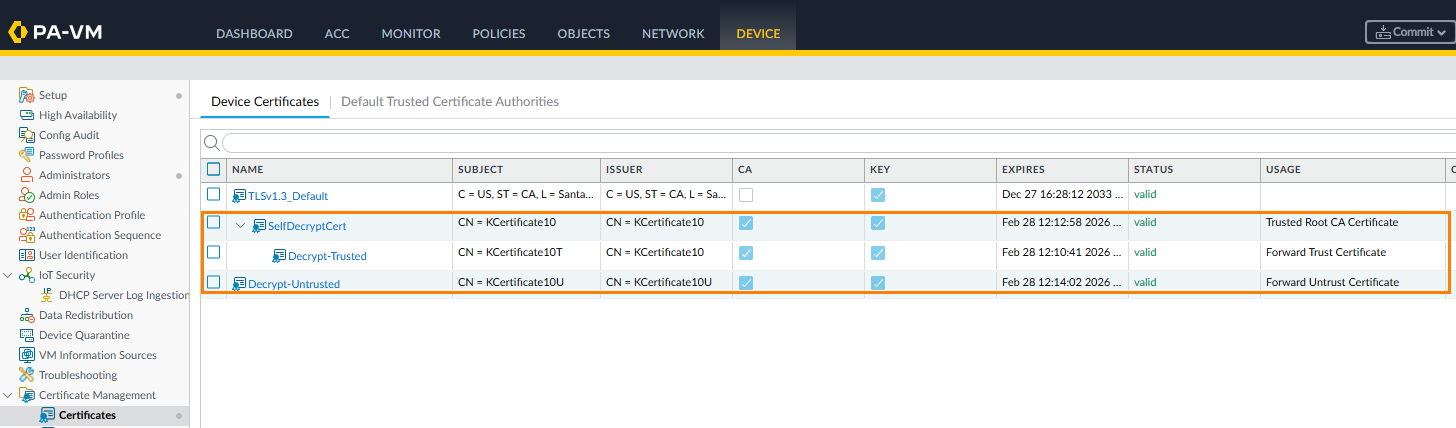Click the Authentication Sequence icon
Image resolution: width=1456 pixels, height=428 pixels.
28,235
